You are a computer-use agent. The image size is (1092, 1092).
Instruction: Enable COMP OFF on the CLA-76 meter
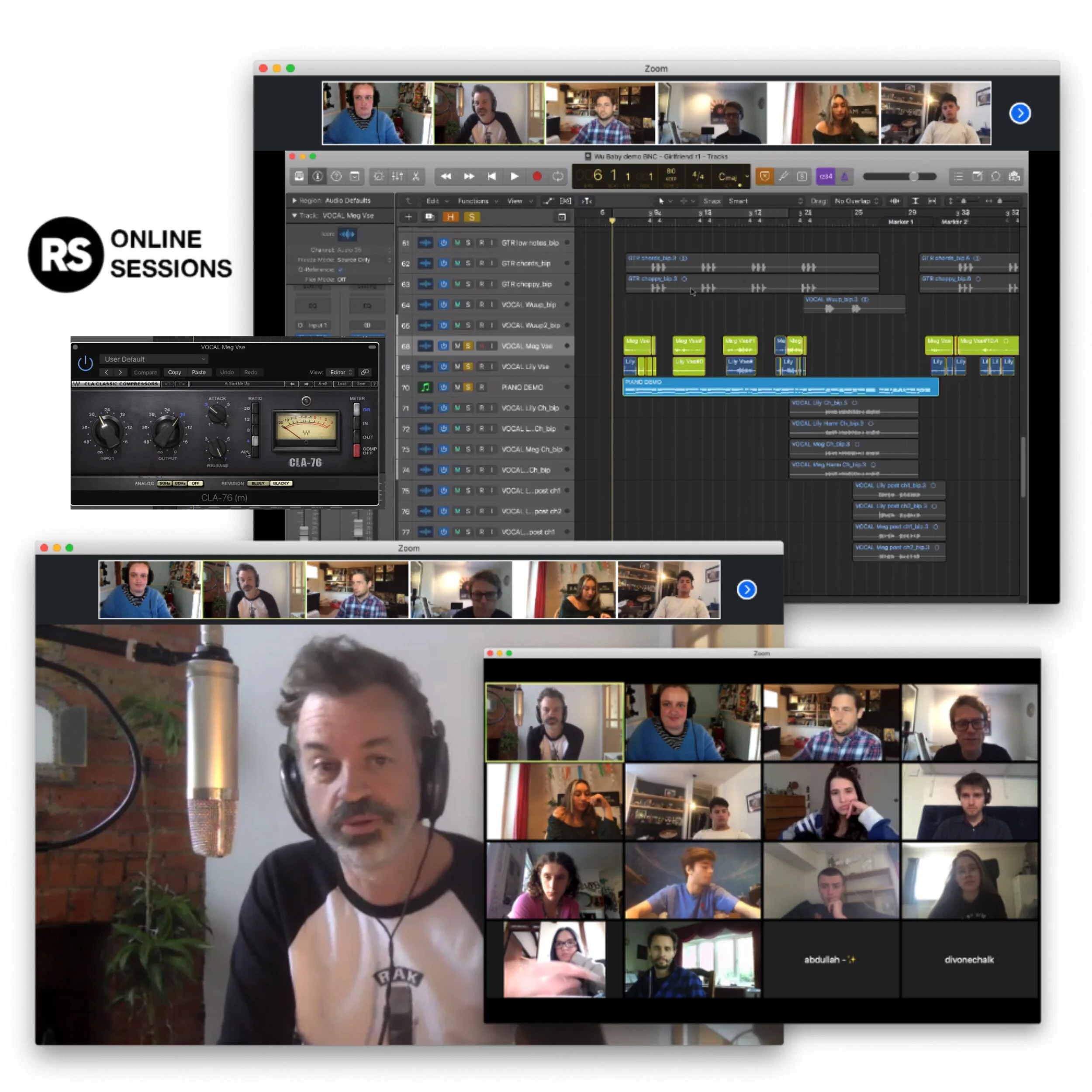click(x=357, y=449)
